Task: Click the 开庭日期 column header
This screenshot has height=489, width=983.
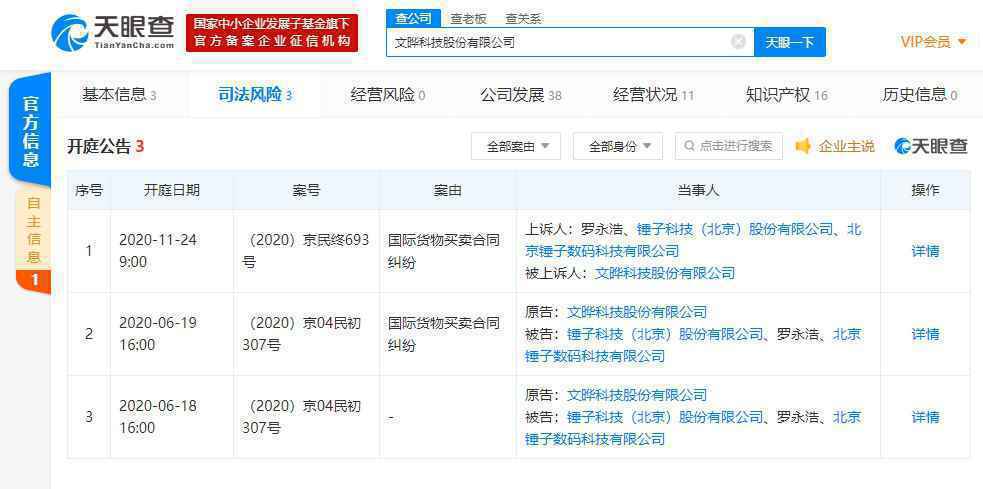Action: tap(172, 191)
